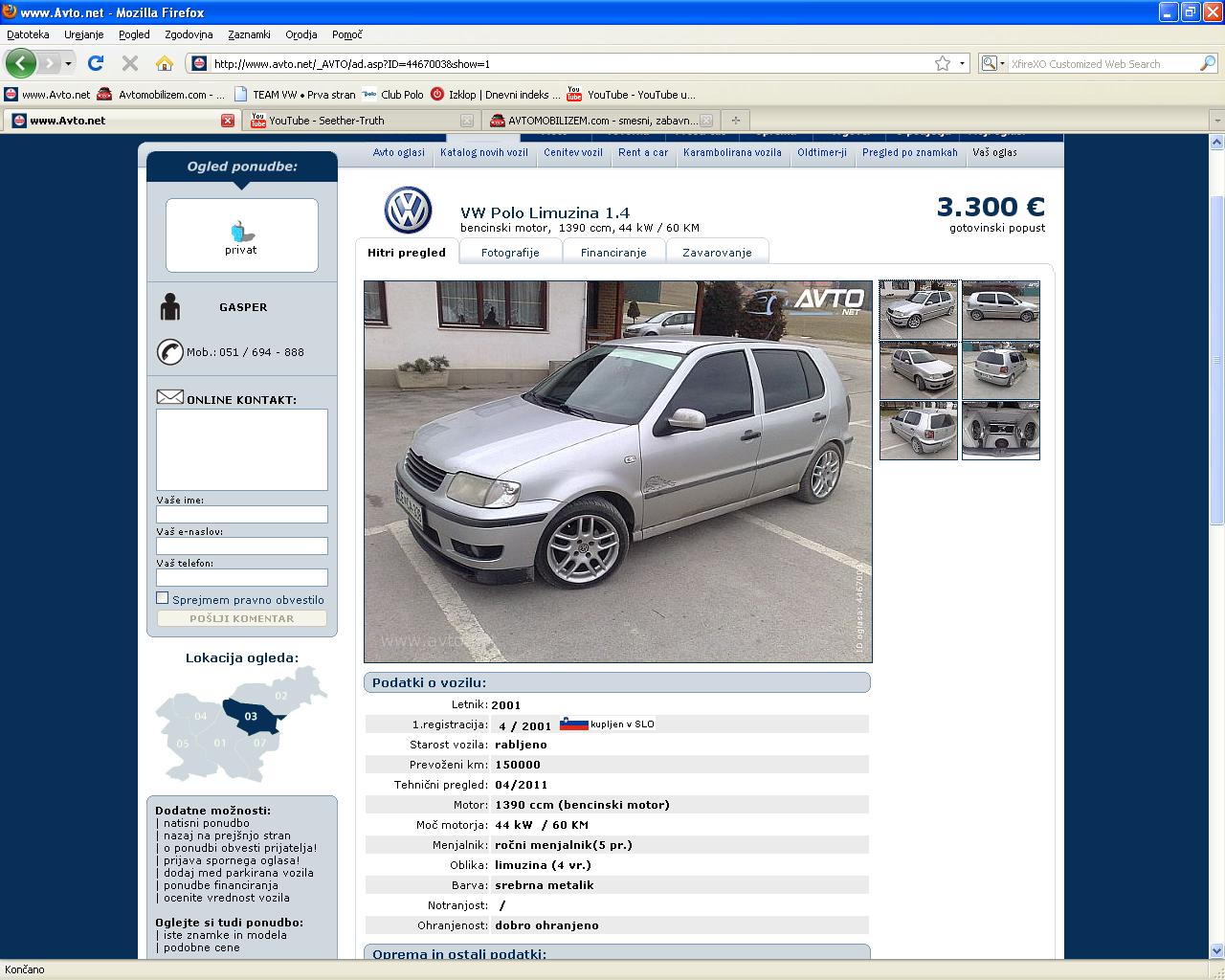
Task: Click the VW logo icon
Action: pos(408,211)
